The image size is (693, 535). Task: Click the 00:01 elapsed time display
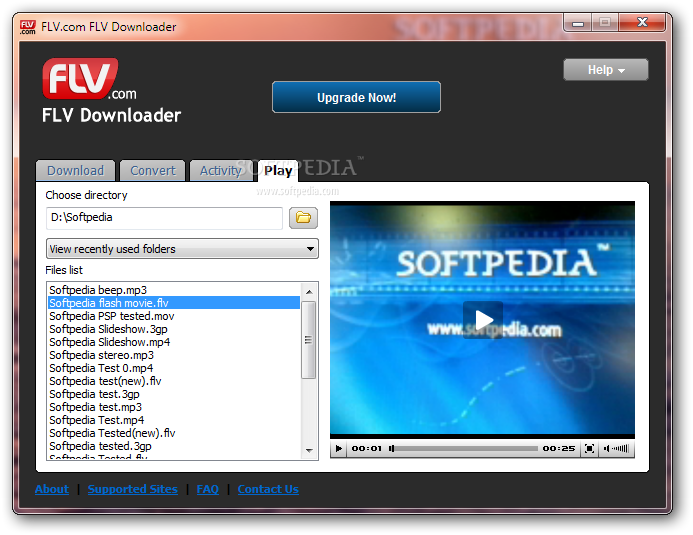366,448
